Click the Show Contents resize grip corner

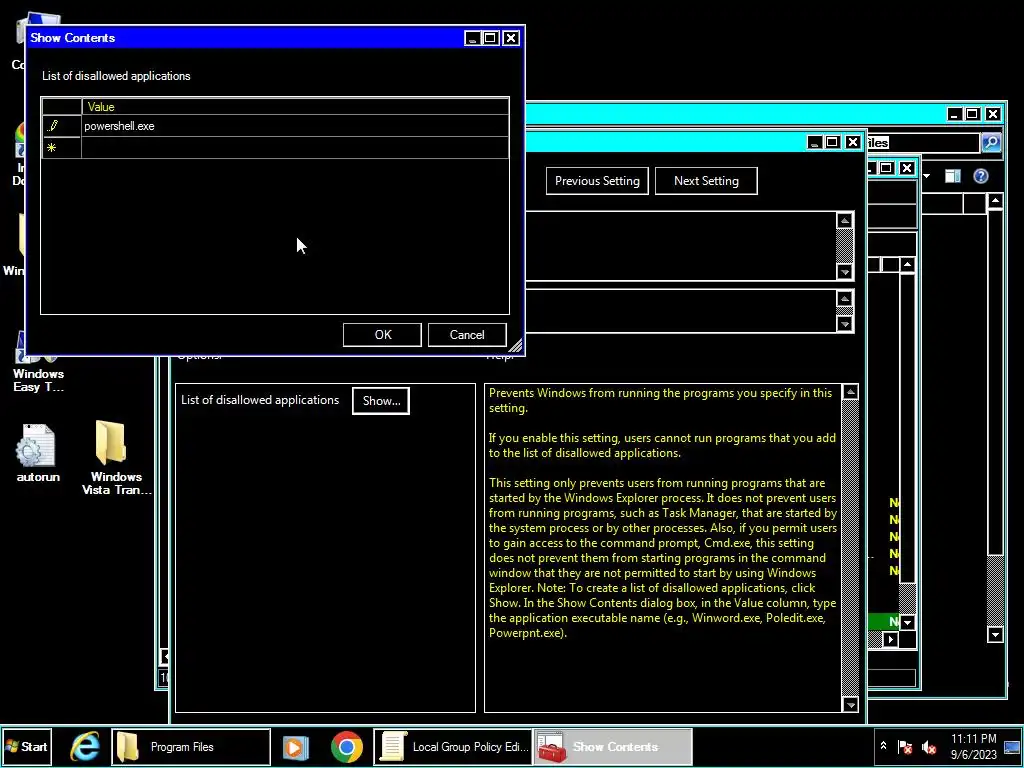[x=515, y=346]
